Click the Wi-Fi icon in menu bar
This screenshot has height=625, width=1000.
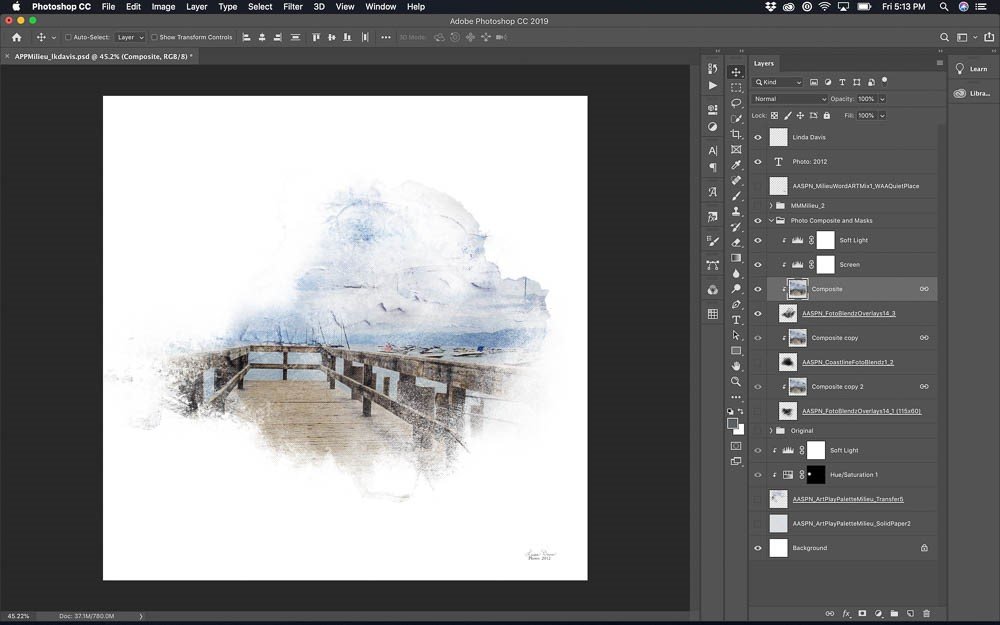tap(825, 6)
